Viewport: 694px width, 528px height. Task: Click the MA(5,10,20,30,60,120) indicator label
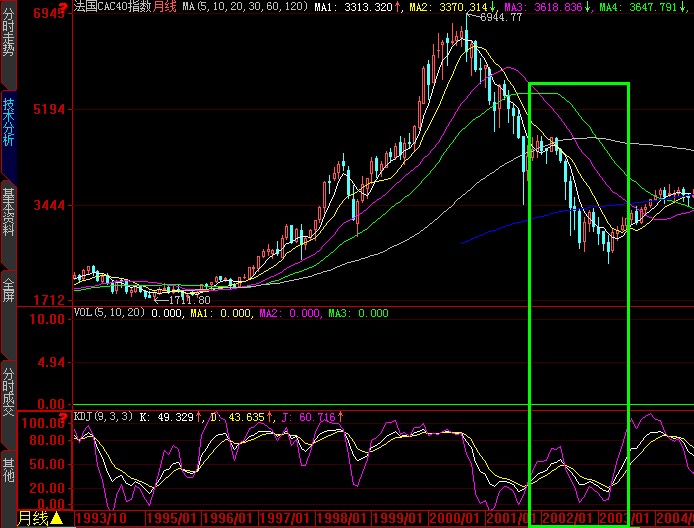[x=245, y=7]
